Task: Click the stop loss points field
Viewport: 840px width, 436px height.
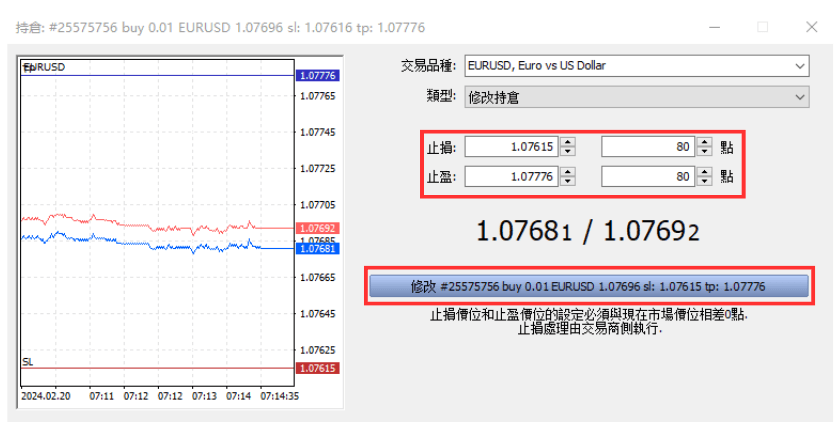Action: 647,147
